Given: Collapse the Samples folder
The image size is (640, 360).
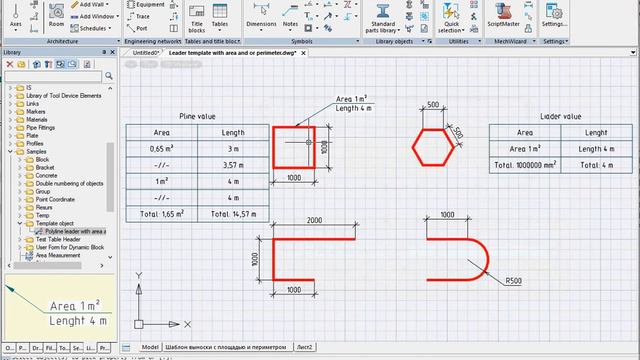Looking at the screenshot, I should (x=10, y=151).
